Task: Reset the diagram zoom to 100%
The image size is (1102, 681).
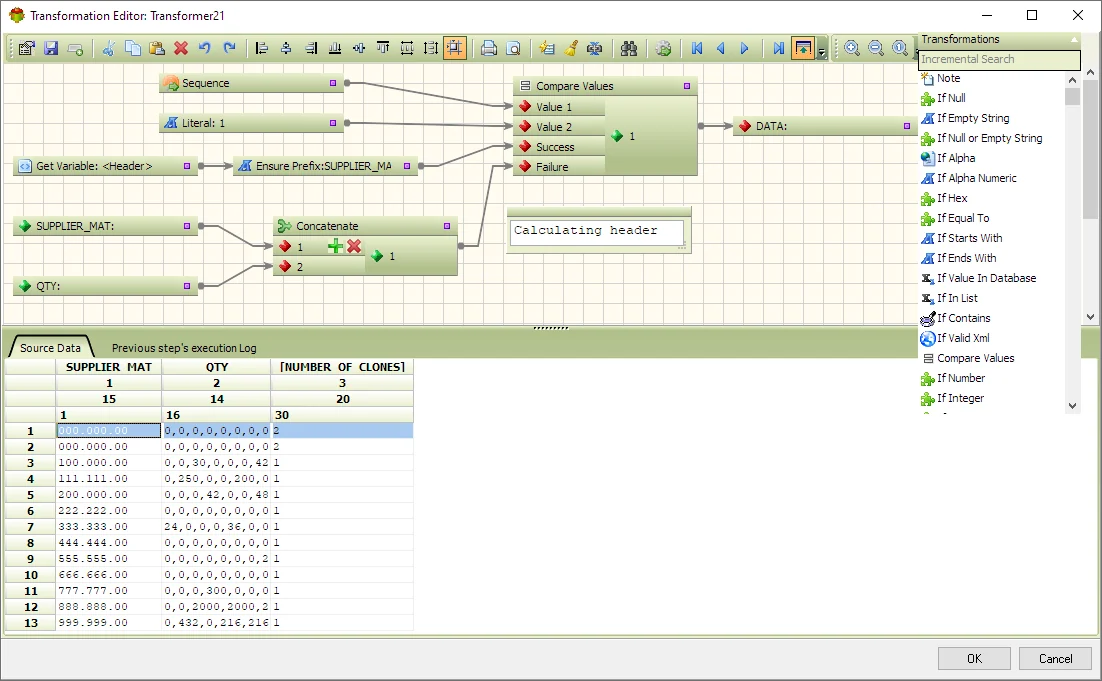Action: 900,48
